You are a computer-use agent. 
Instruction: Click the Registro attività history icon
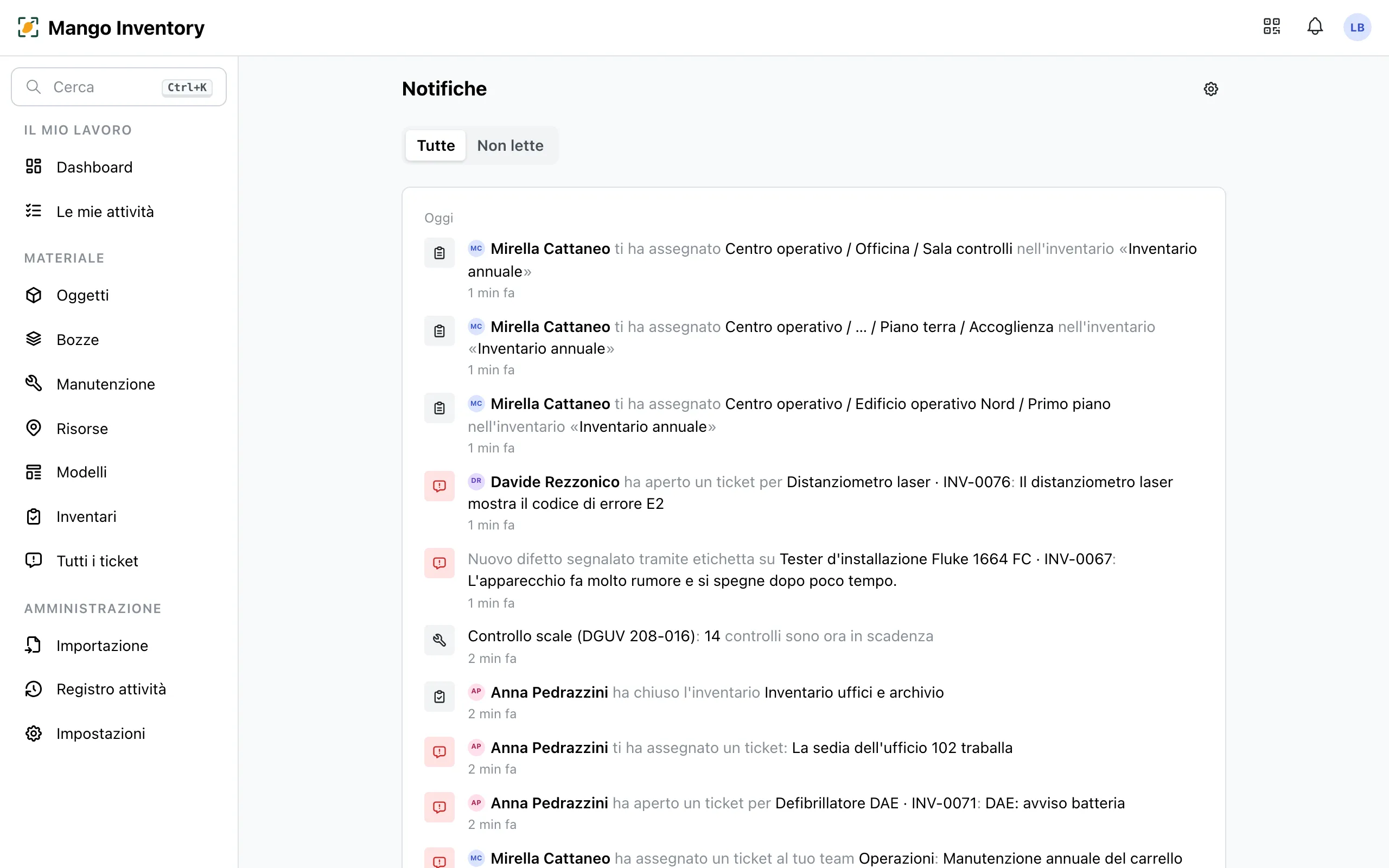pyautogui.click(x=34, y=689)
